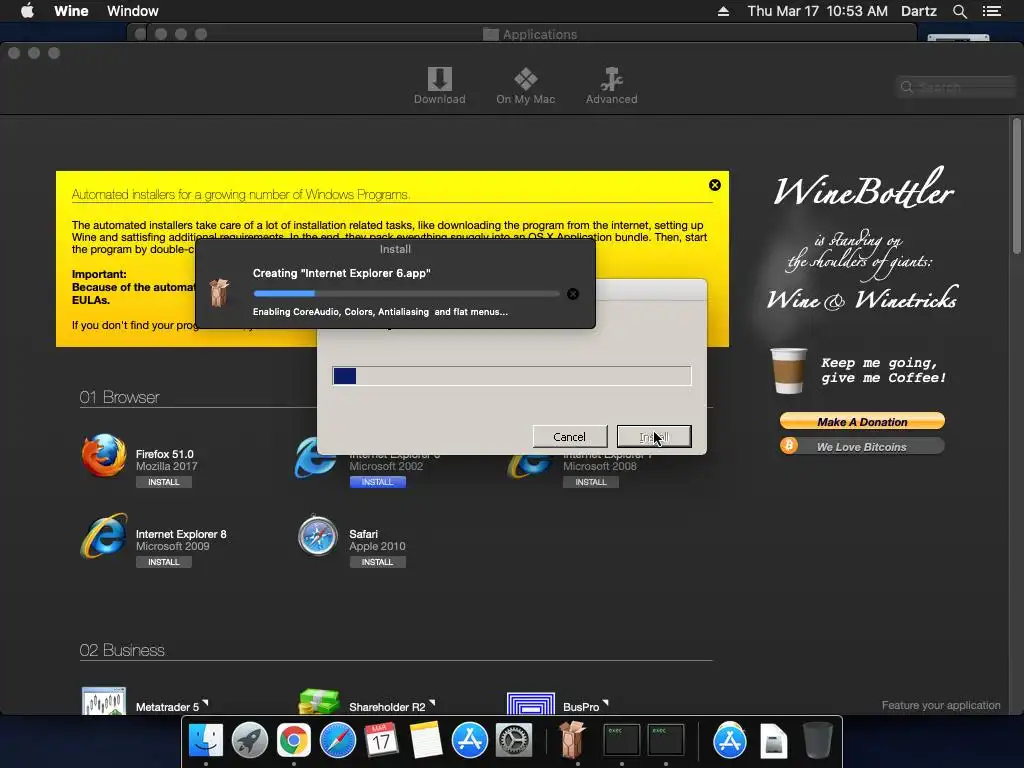Stop the Internet Explorer 6.app creation progress
The height and width of the screenshot is (768, 1024).
coord(573,294)
